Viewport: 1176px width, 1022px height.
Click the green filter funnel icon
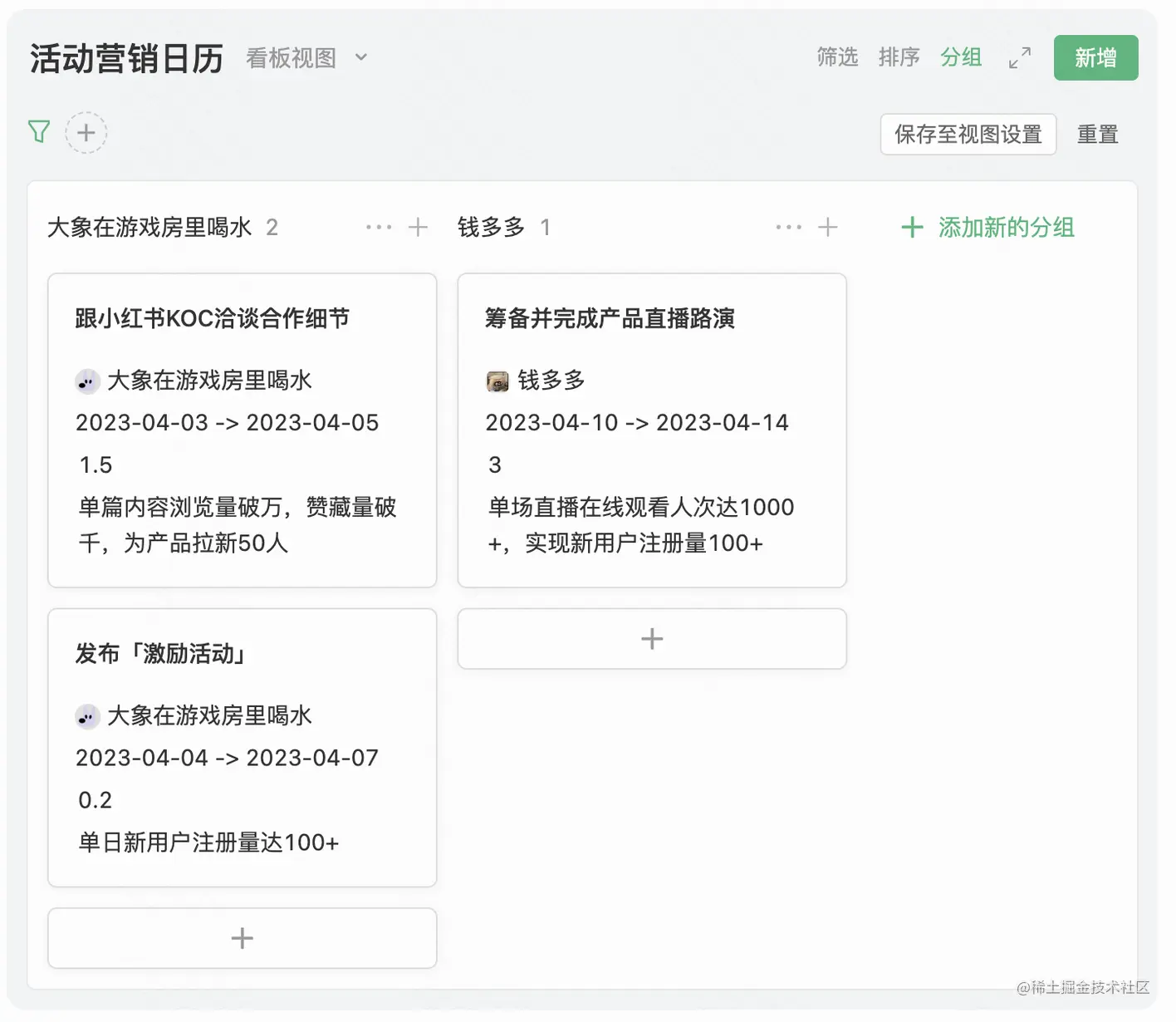pyautogui.click(x=39, y=131)
